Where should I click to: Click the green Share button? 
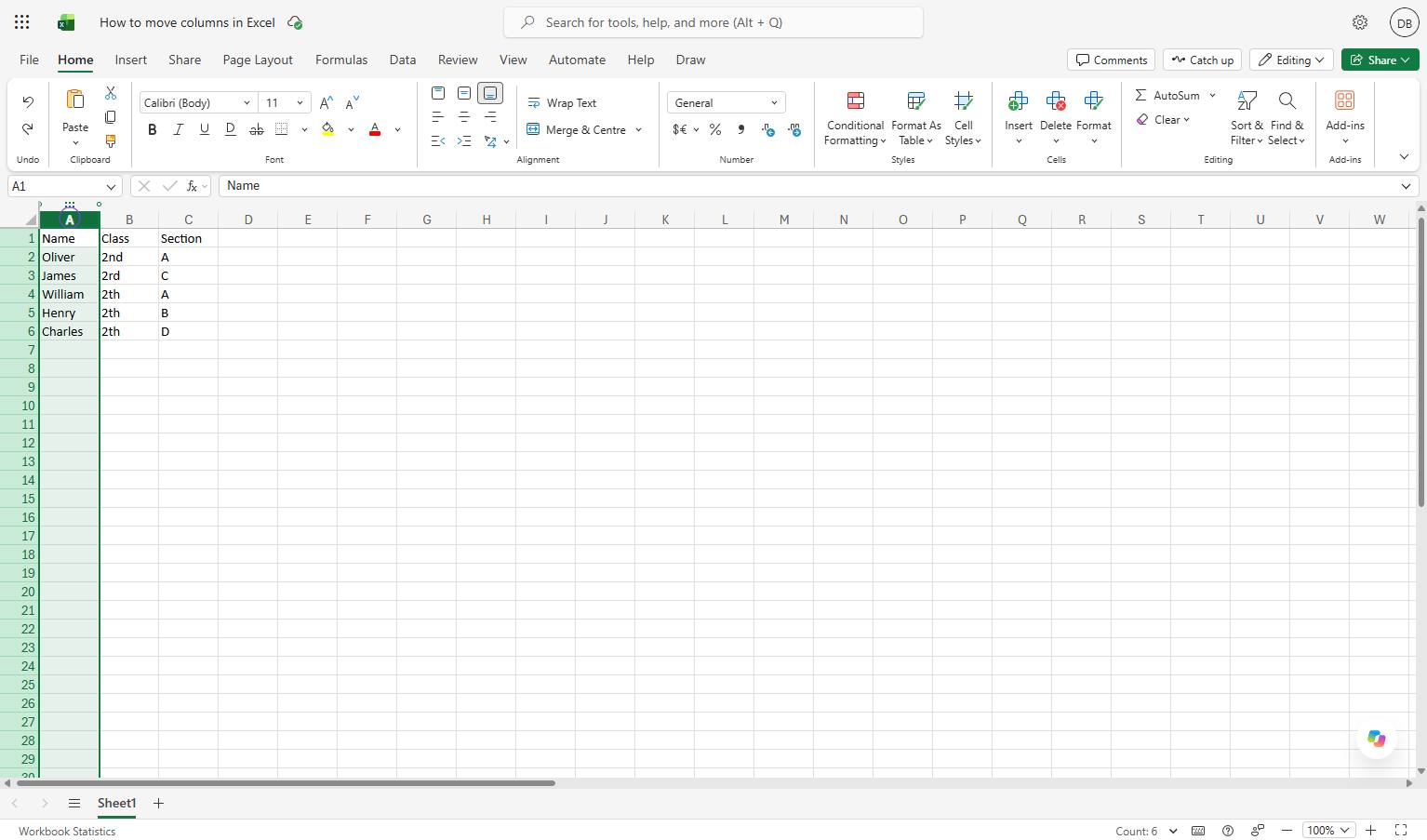[x=1380, y=60]
